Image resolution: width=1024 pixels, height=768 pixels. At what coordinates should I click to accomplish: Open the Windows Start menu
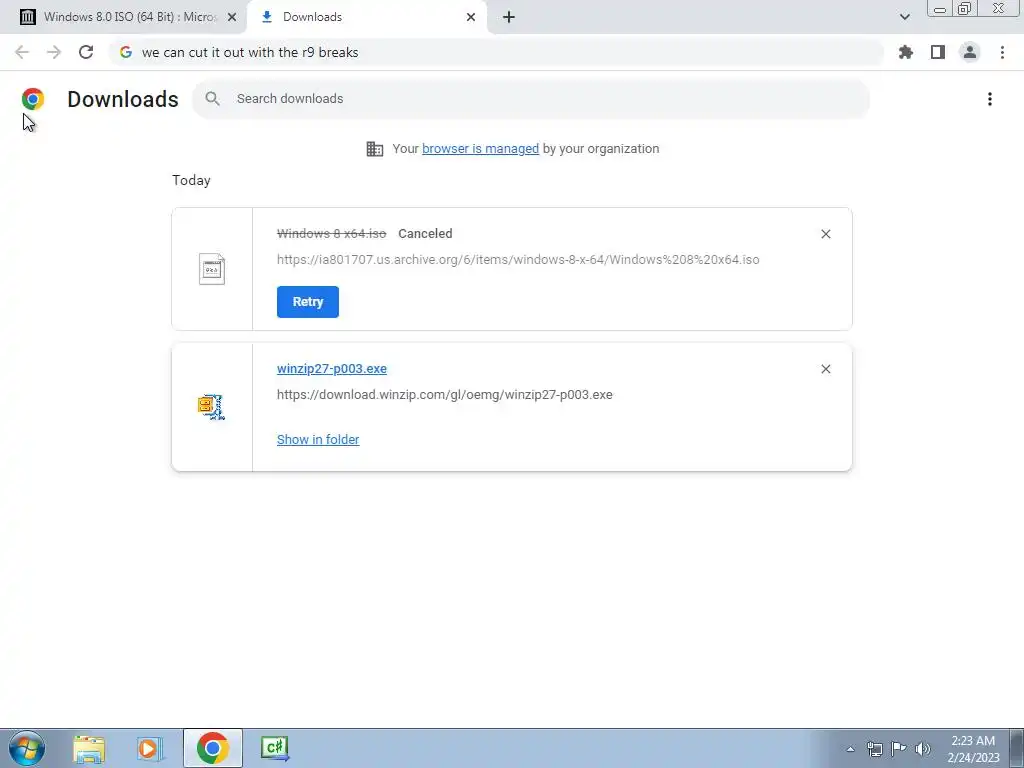click(x=27, y=748)
